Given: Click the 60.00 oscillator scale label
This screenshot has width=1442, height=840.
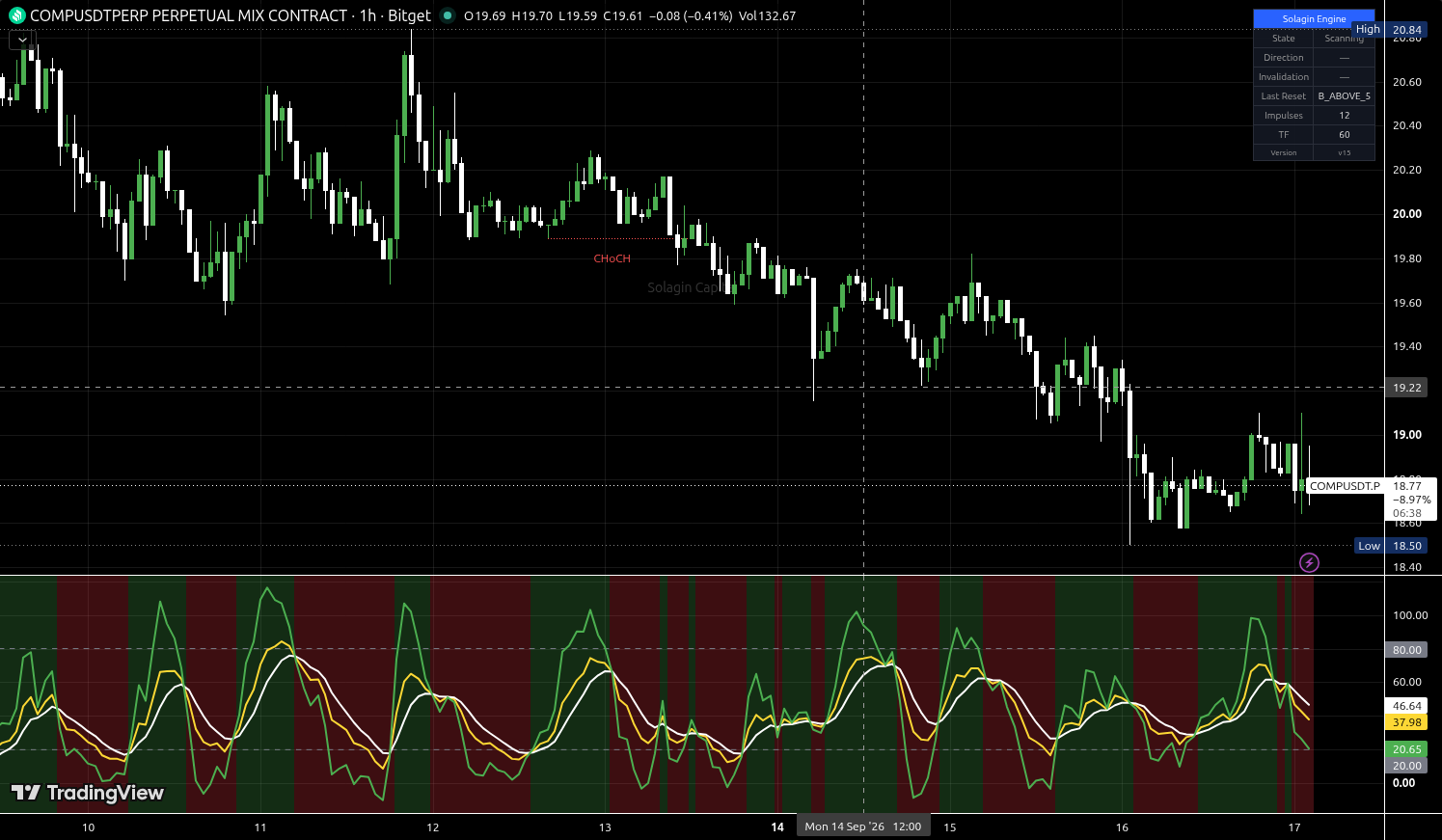Looking at the screenshot, I should coord(1407,682).
